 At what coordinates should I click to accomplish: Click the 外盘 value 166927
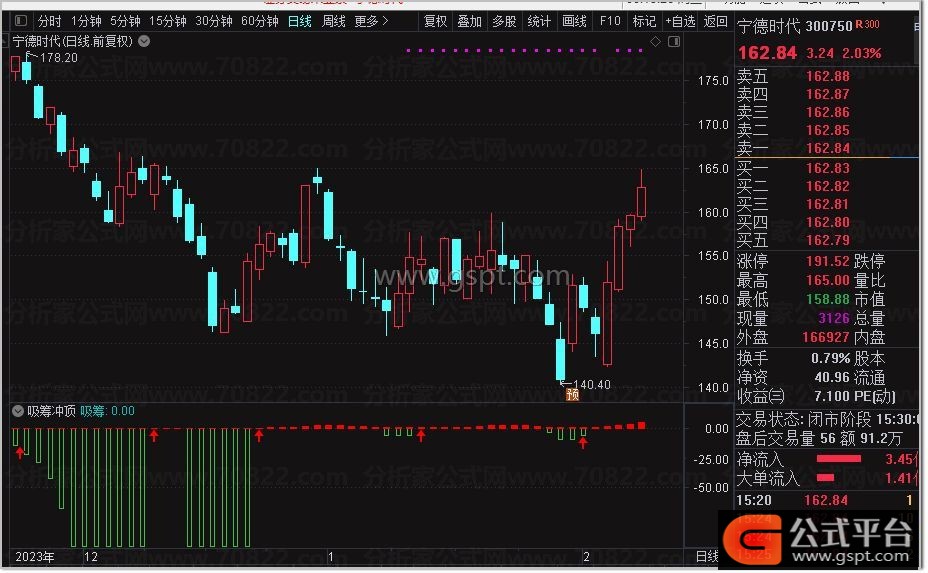[826, 337]
